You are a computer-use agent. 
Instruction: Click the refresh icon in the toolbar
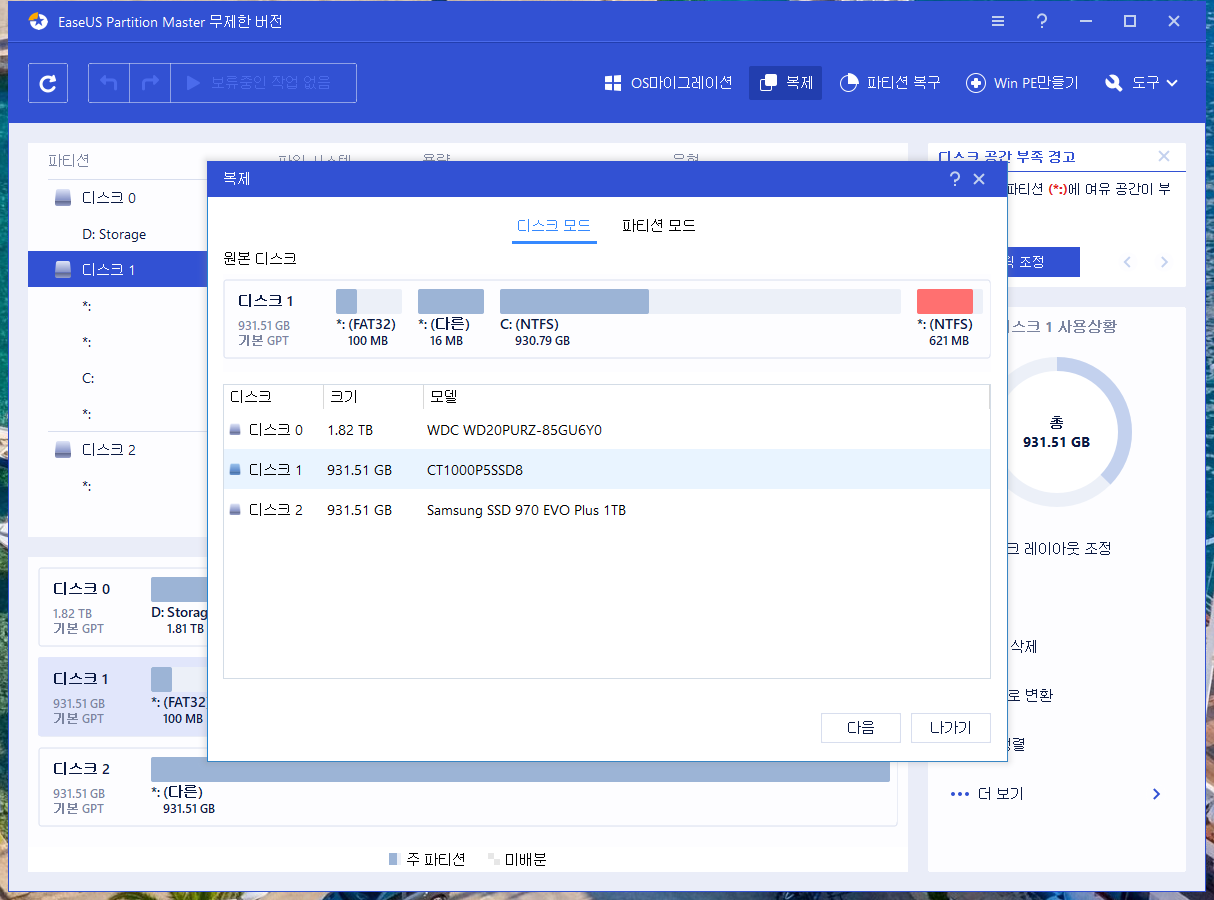pos(48,83)
